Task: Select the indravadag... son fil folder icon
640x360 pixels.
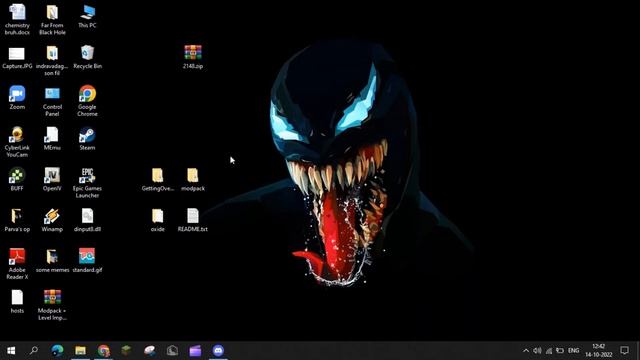Action: pyautogui.click(x=52, y=53)
